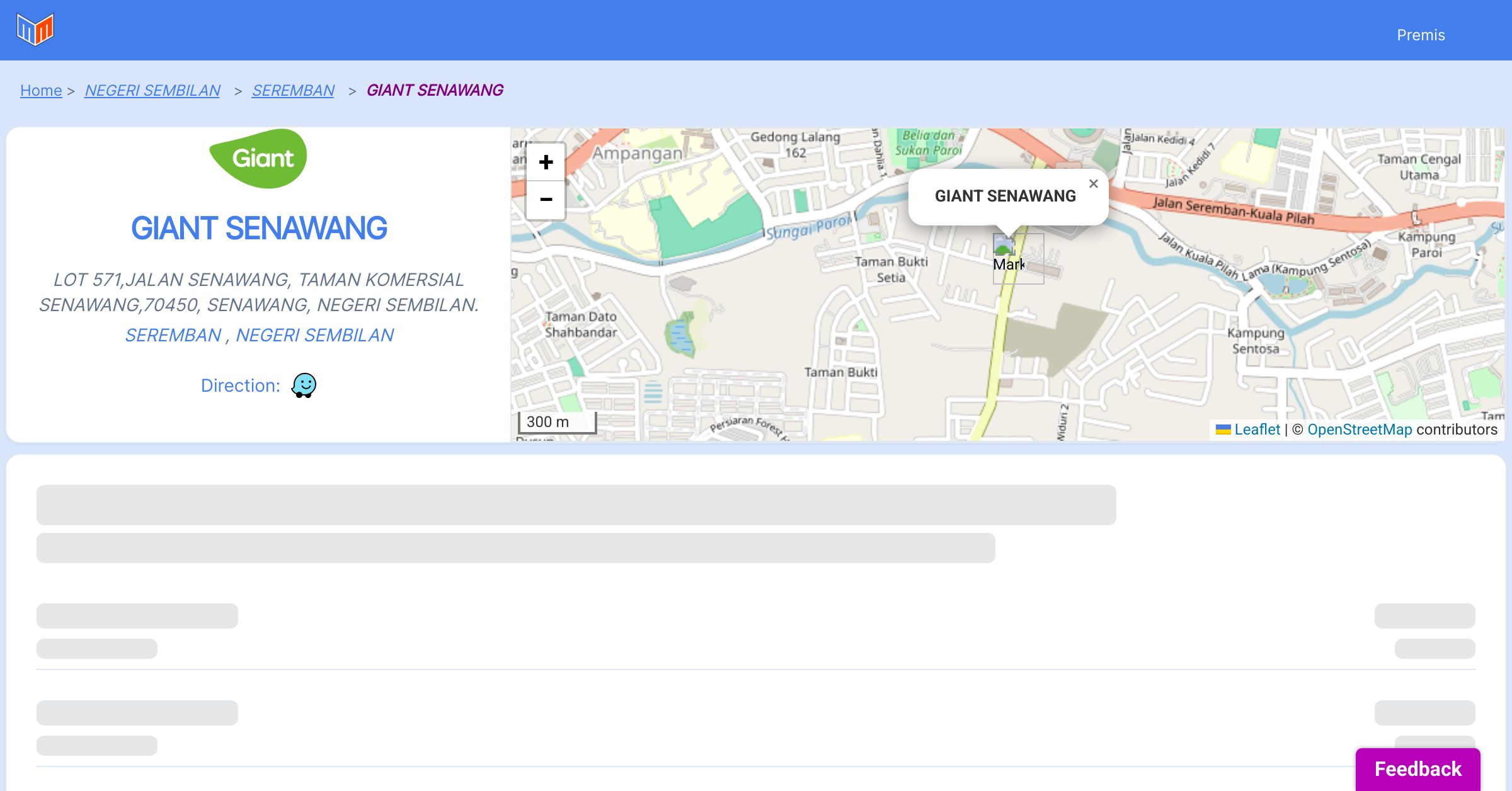Screen dimensions: 1512x791
Task: Open SEREMBAN breadcrumb link
Action: pos(293,91)
